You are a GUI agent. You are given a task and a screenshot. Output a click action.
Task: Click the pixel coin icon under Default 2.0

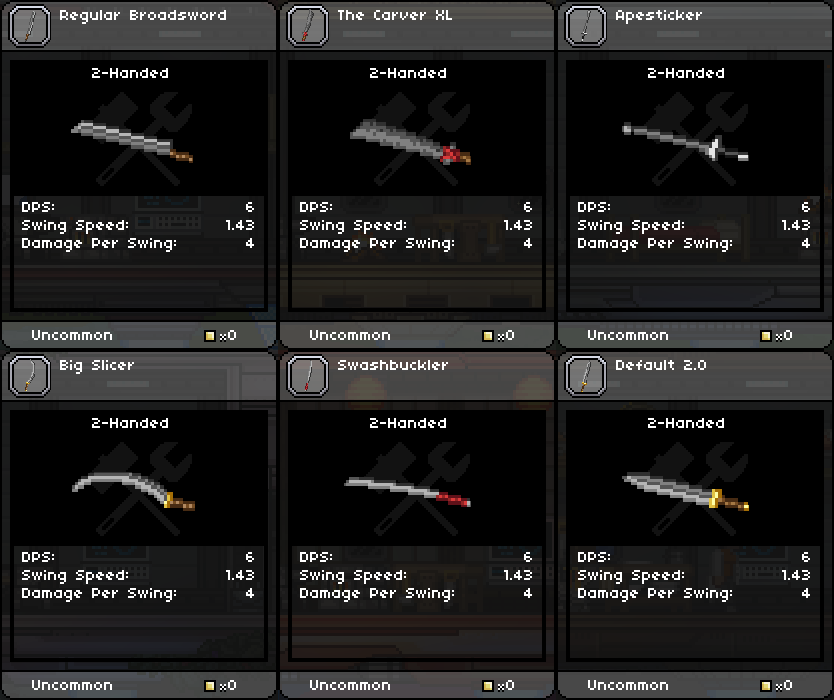[x=766, y=686]
